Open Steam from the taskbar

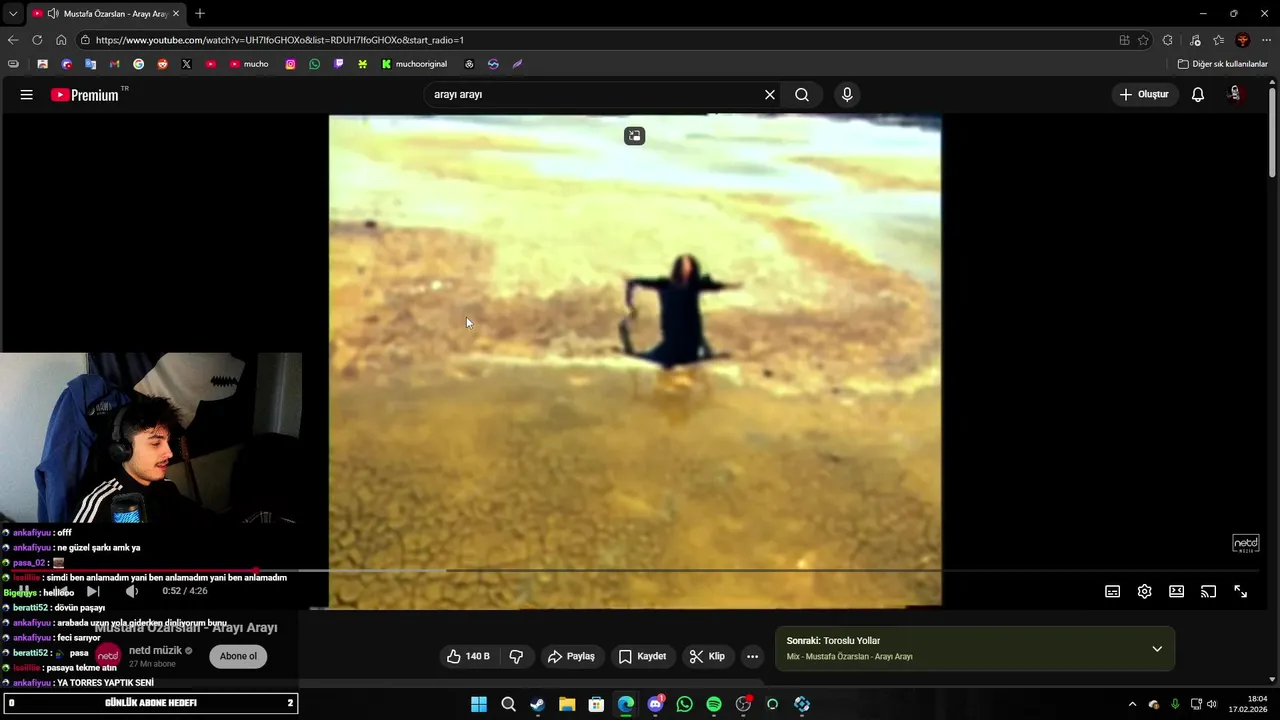(537, 704)
